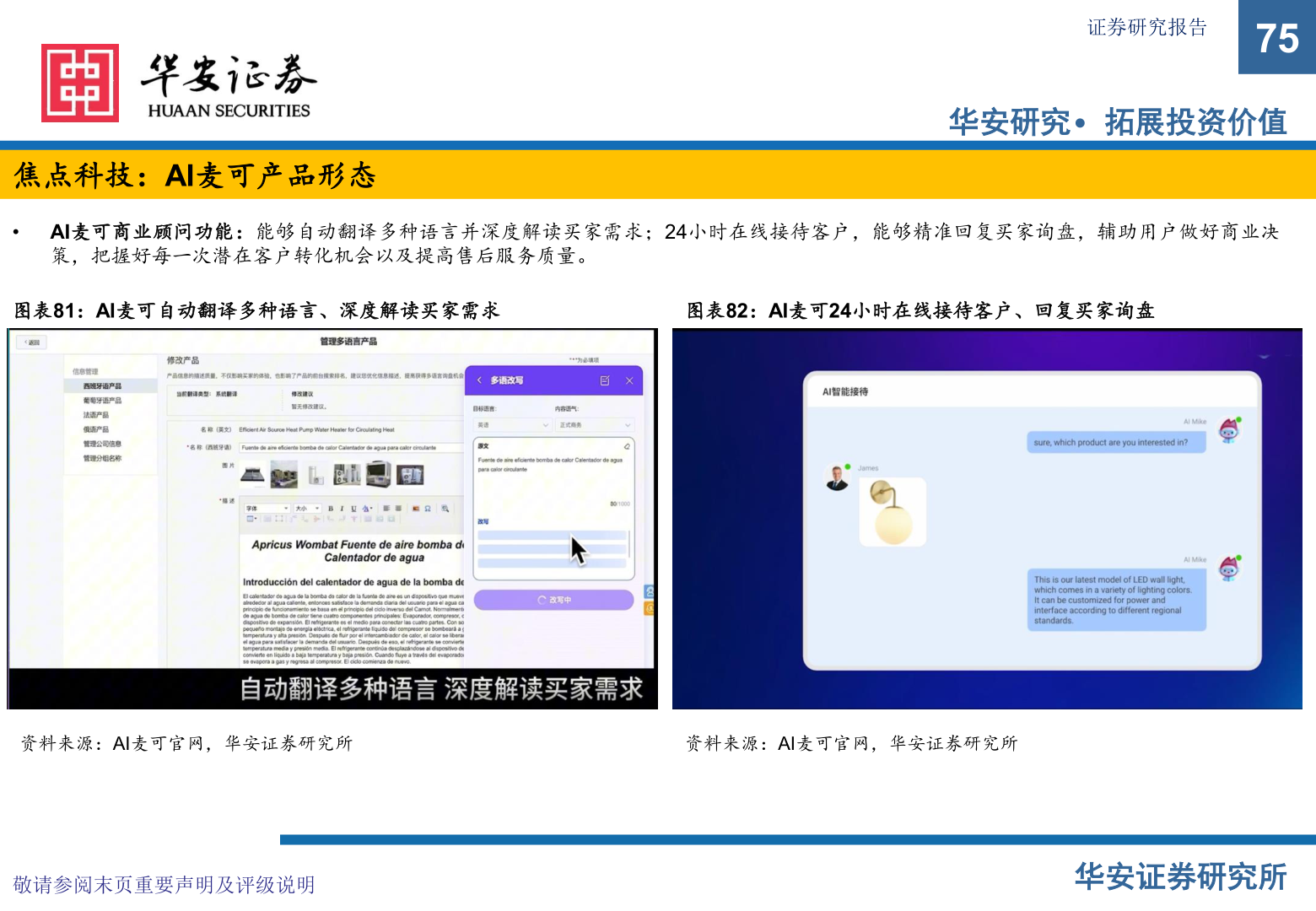Select 管理分组名称 sidebar entry
Viewport: 1316px width, 911px height.
(x=102, y=458)
